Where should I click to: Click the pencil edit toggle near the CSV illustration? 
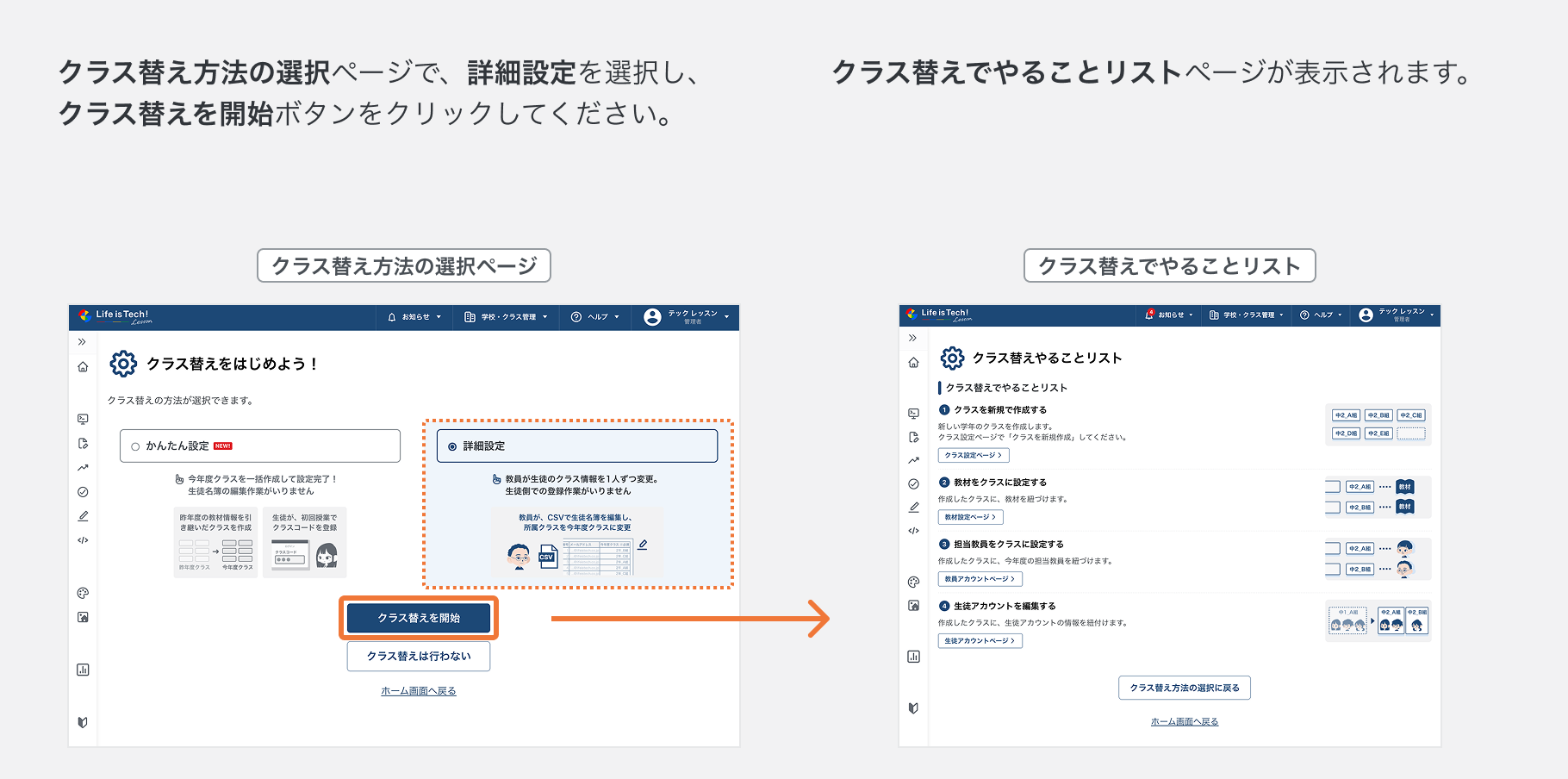(x=642, y=547)
